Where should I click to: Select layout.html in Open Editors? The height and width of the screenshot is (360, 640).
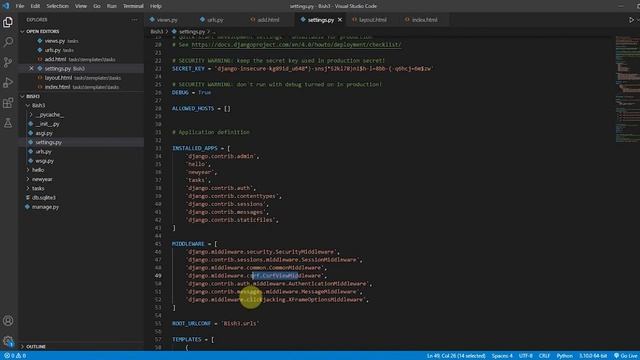(58, 78)
